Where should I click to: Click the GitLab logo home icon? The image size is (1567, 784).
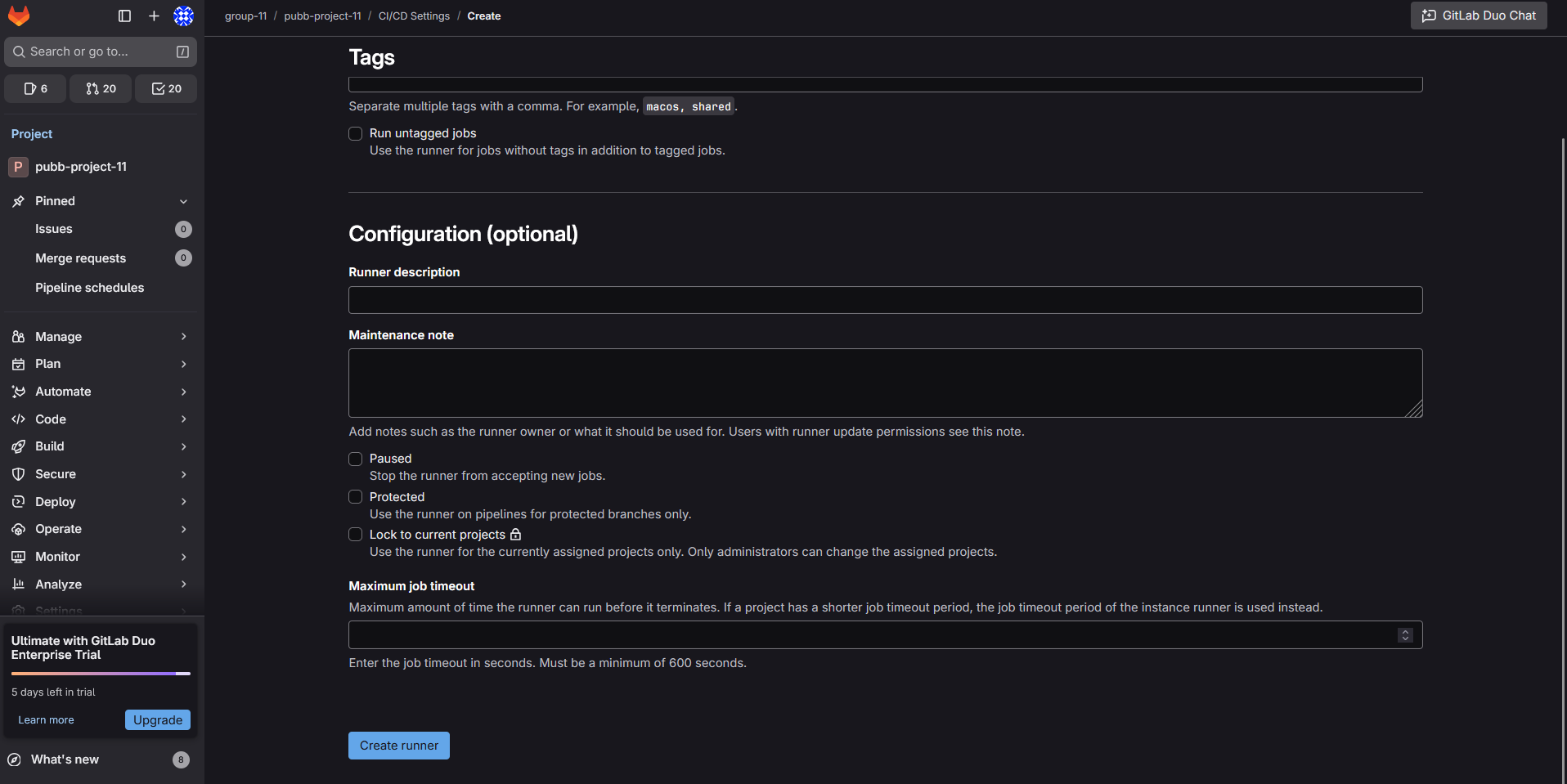click(x=19, y=16)
